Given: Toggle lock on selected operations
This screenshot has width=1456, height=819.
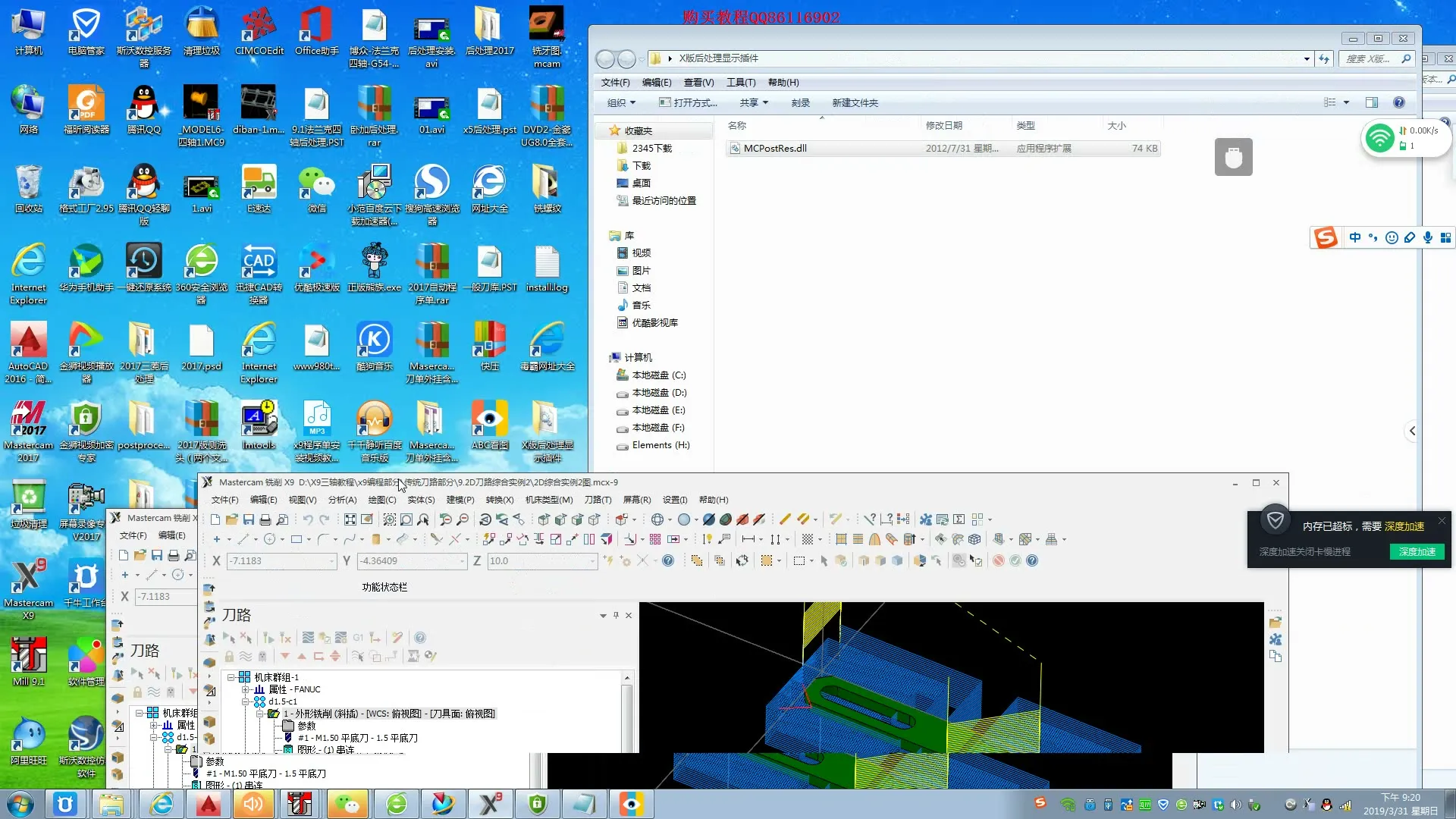Looking at the screenshot, I should (229, 656).
